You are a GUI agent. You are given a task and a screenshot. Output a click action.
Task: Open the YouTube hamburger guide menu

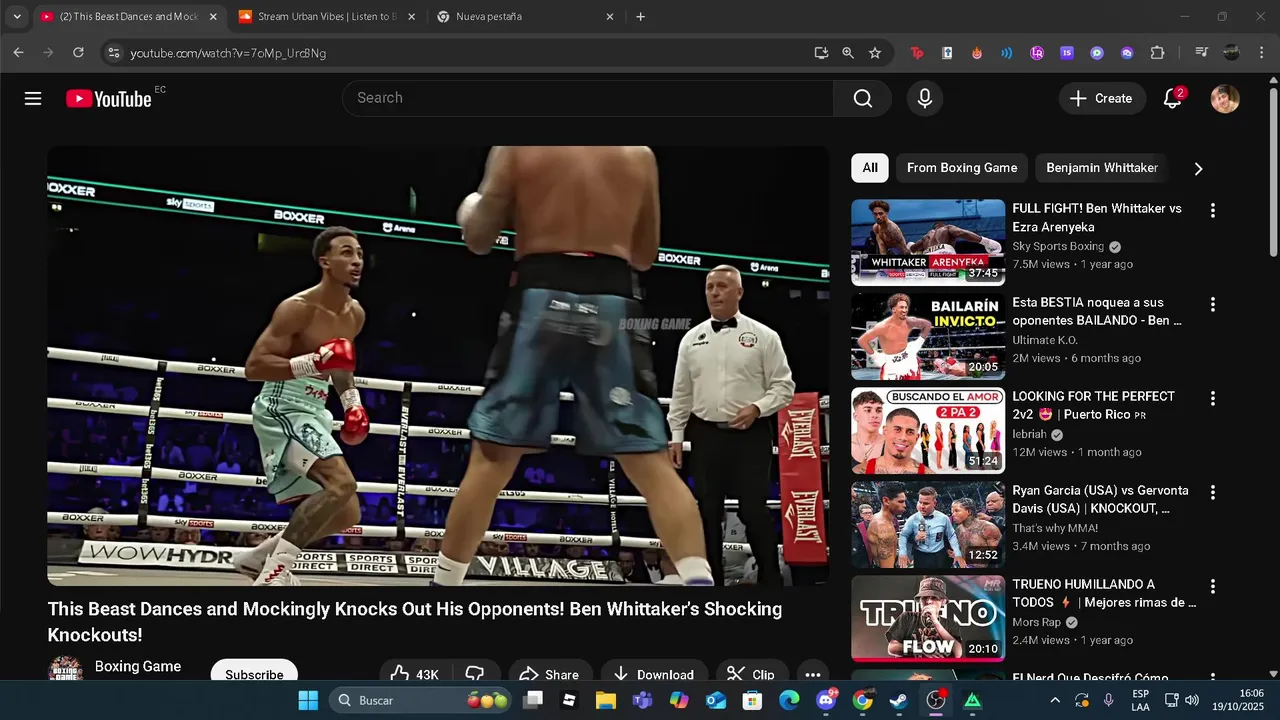click(x=33, y=98)
